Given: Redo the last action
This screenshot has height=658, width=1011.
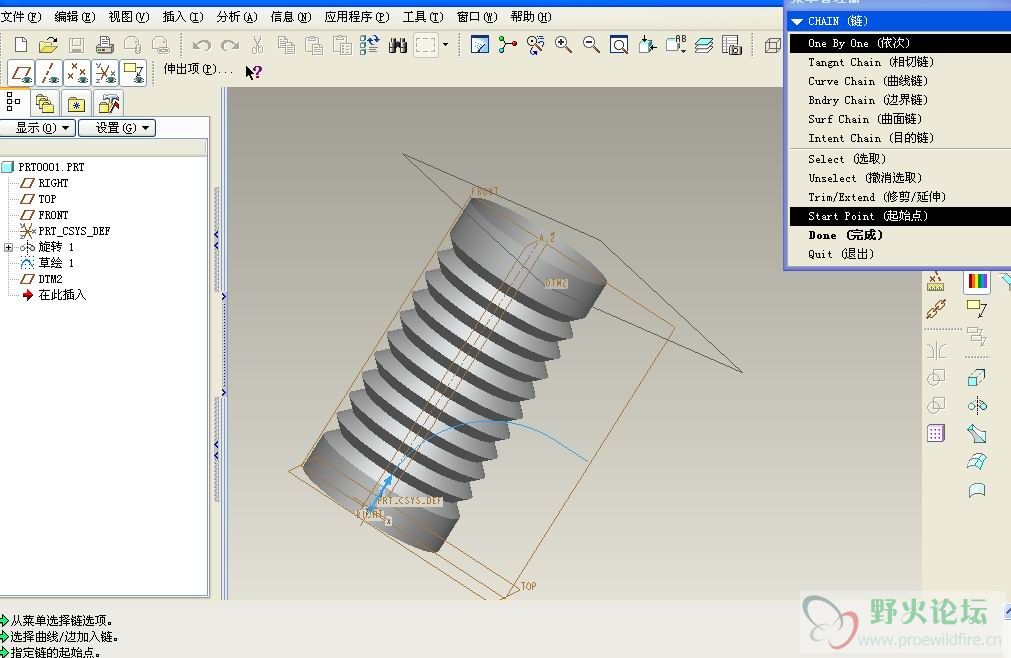Looking at the screenshot, I should click(230, 45).
